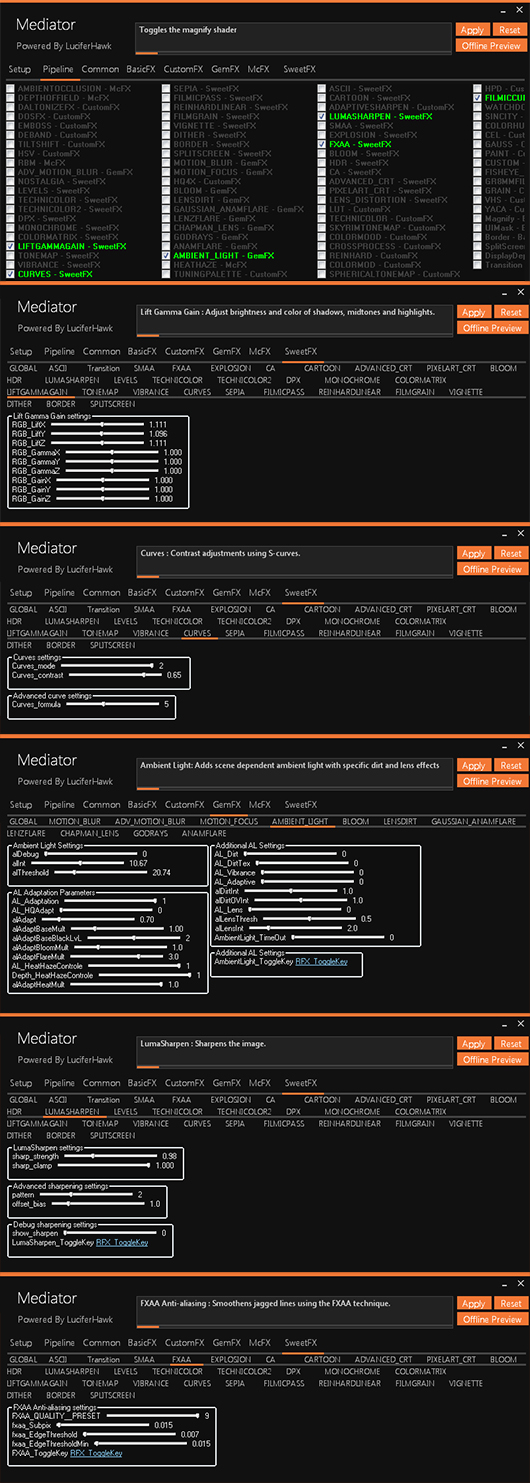Click Offline Preview in the Ambient Light panel
This screenshot has height=1483, width=530.
[x=491, y=781]
